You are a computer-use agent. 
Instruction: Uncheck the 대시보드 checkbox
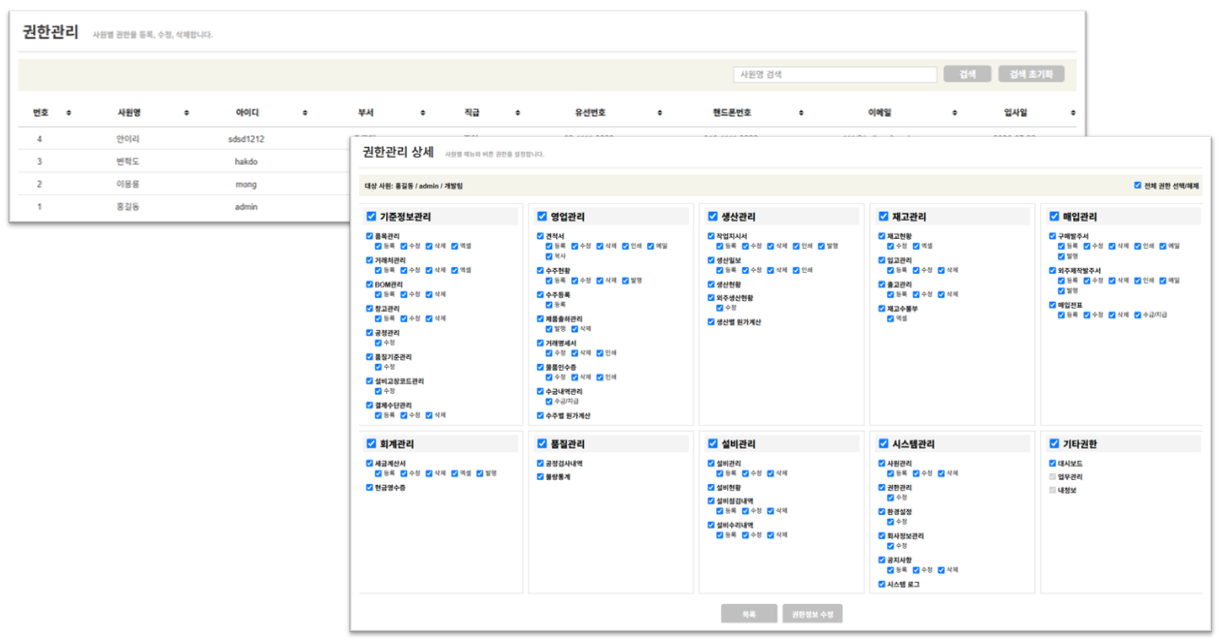click(1052, 464)
